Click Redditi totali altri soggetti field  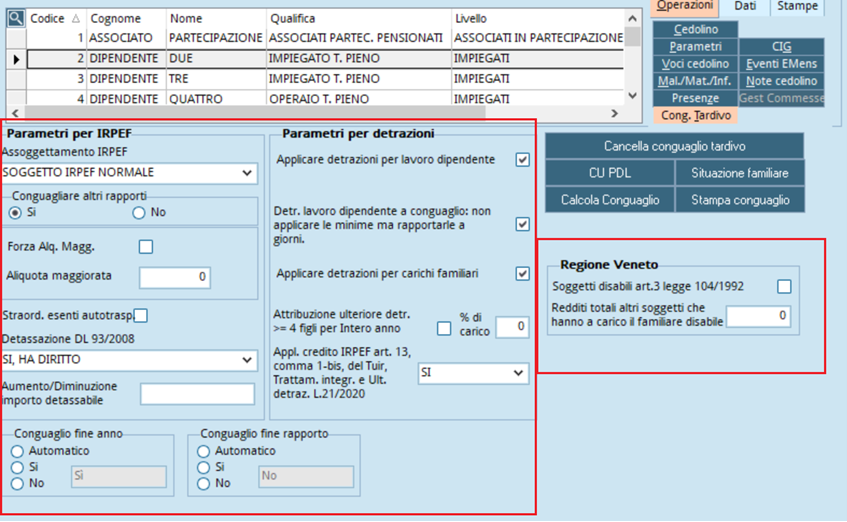point(758,316)
